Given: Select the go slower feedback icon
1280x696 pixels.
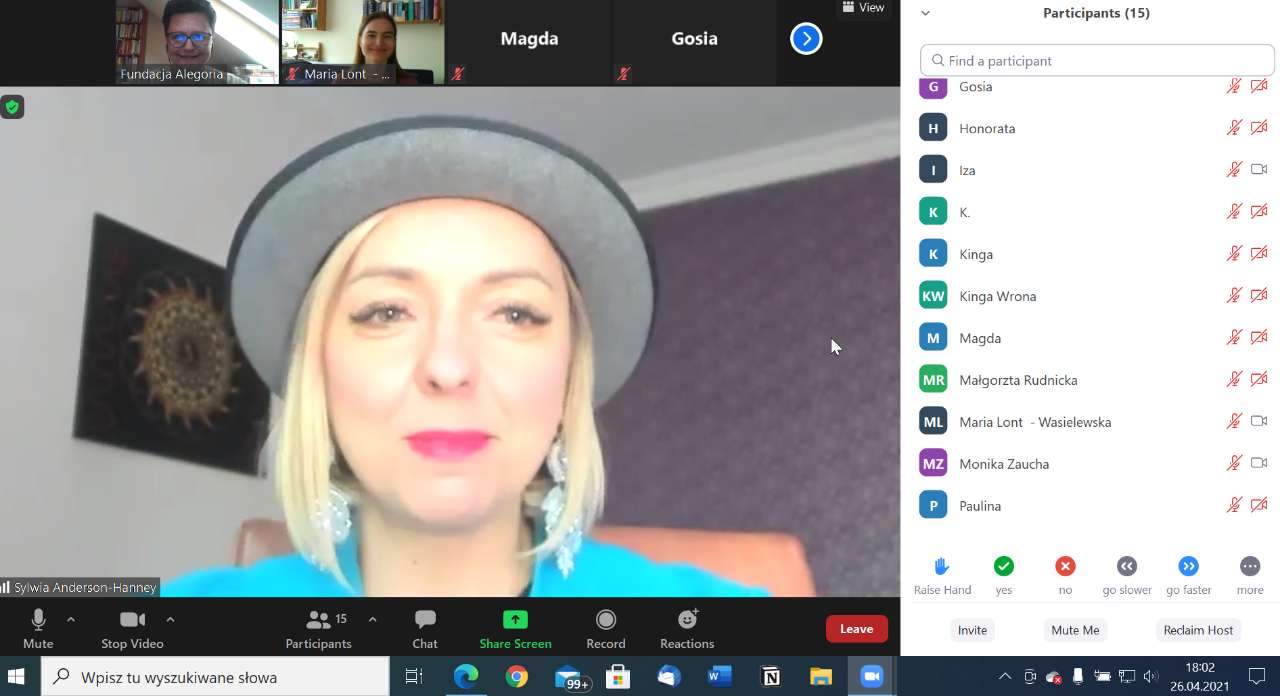Looking at the screenshot, I should pyautogui.click(x=1127, y=567).
